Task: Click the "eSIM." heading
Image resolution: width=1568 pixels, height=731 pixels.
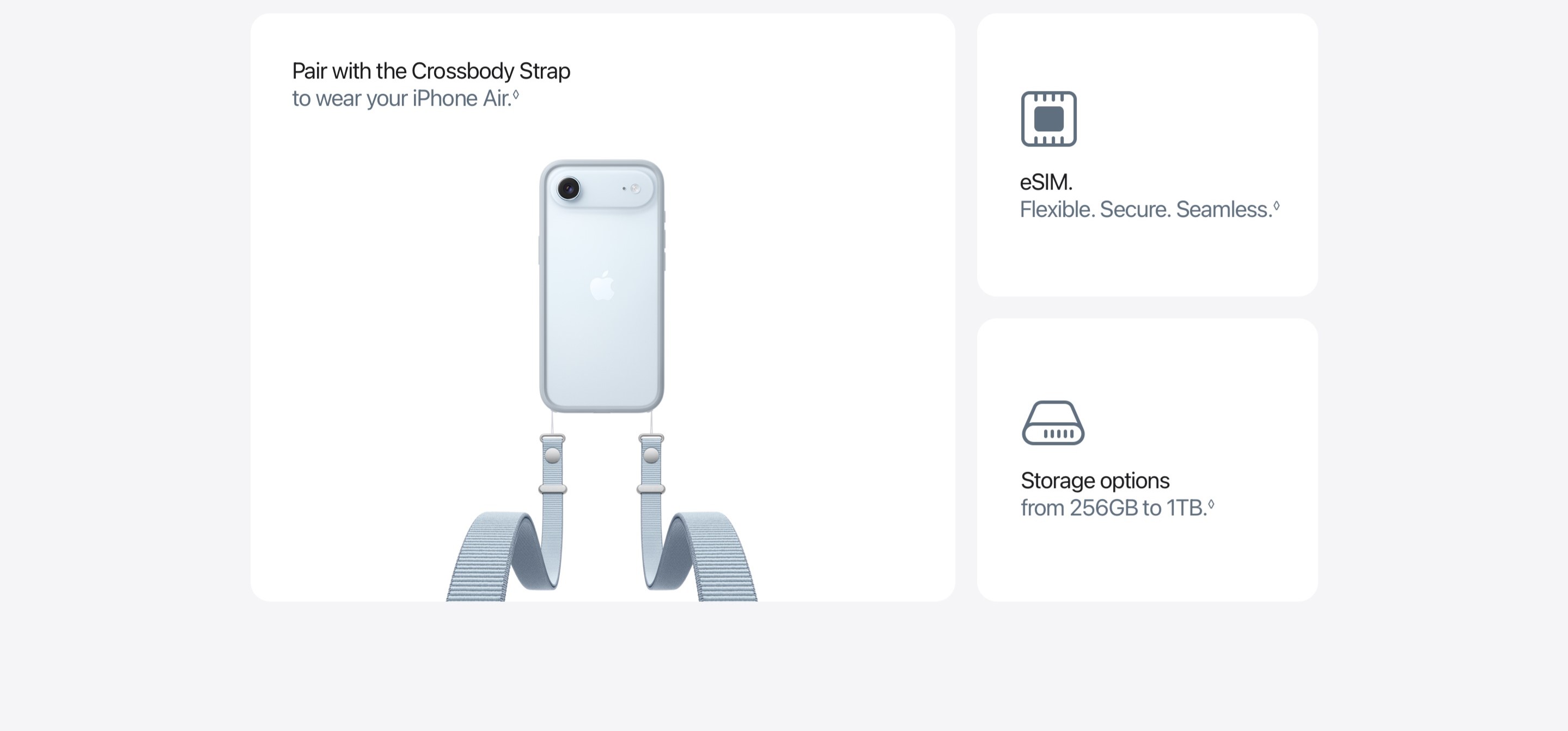Action: click(1046, 182)
